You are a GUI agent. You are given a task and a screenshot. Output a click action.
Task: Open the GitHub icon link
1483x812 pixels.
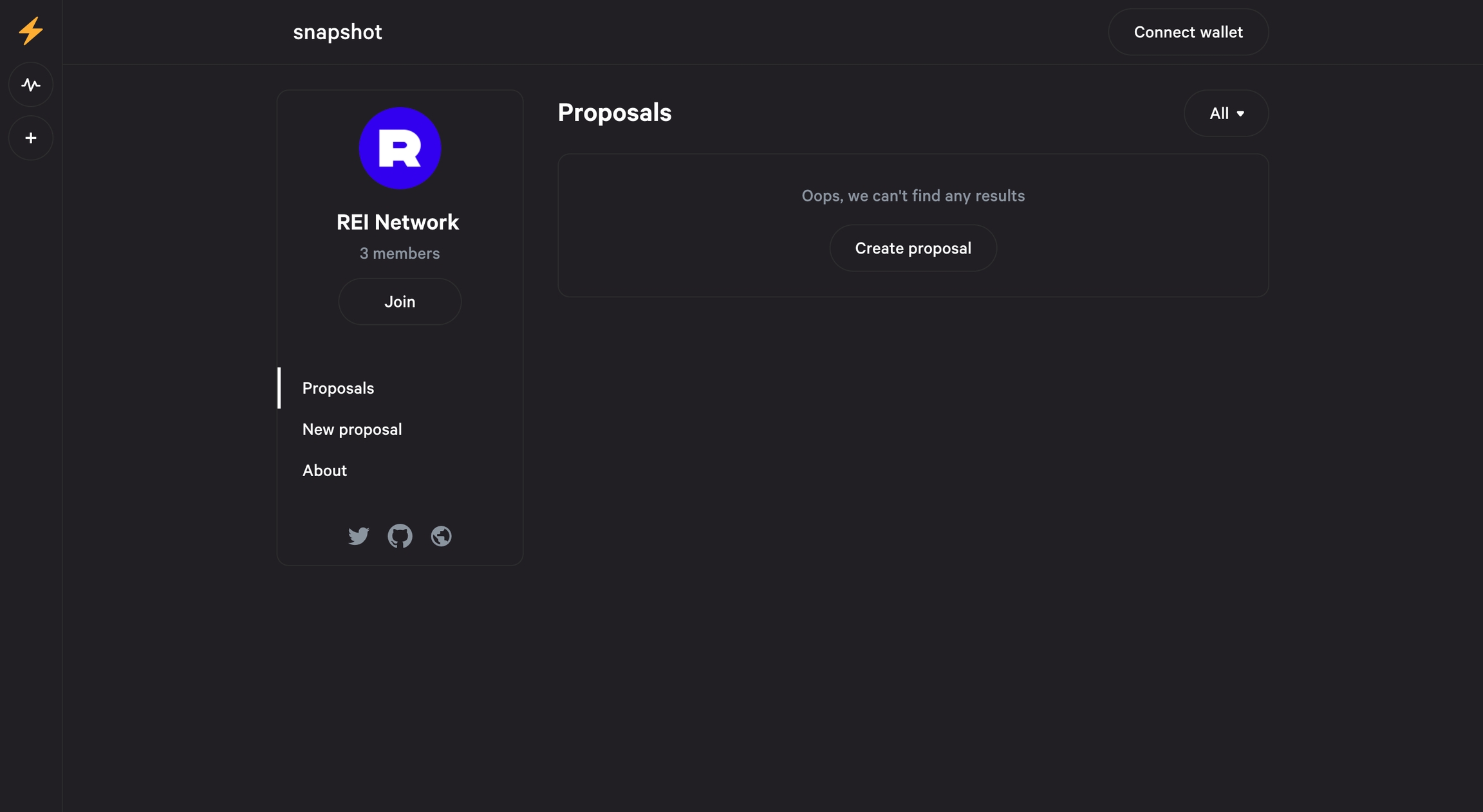click(400, 535)
